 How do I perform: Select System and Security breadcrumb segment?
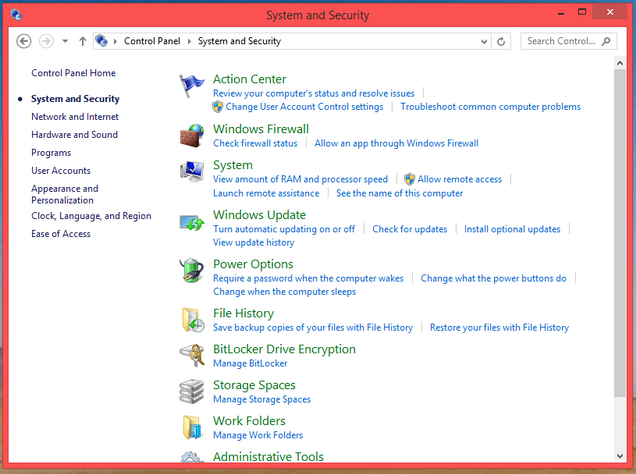[239, 41]
